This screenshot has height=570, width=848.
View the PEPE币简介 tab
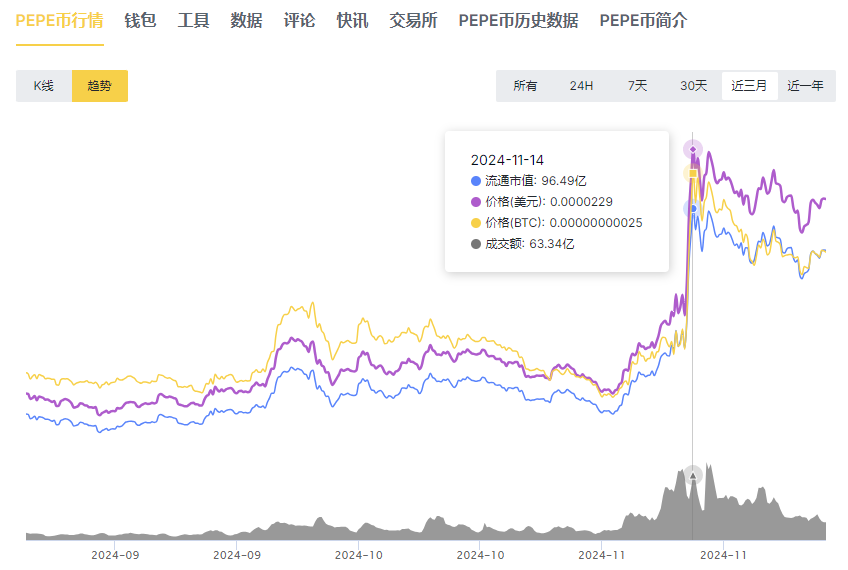coord(643,20)
